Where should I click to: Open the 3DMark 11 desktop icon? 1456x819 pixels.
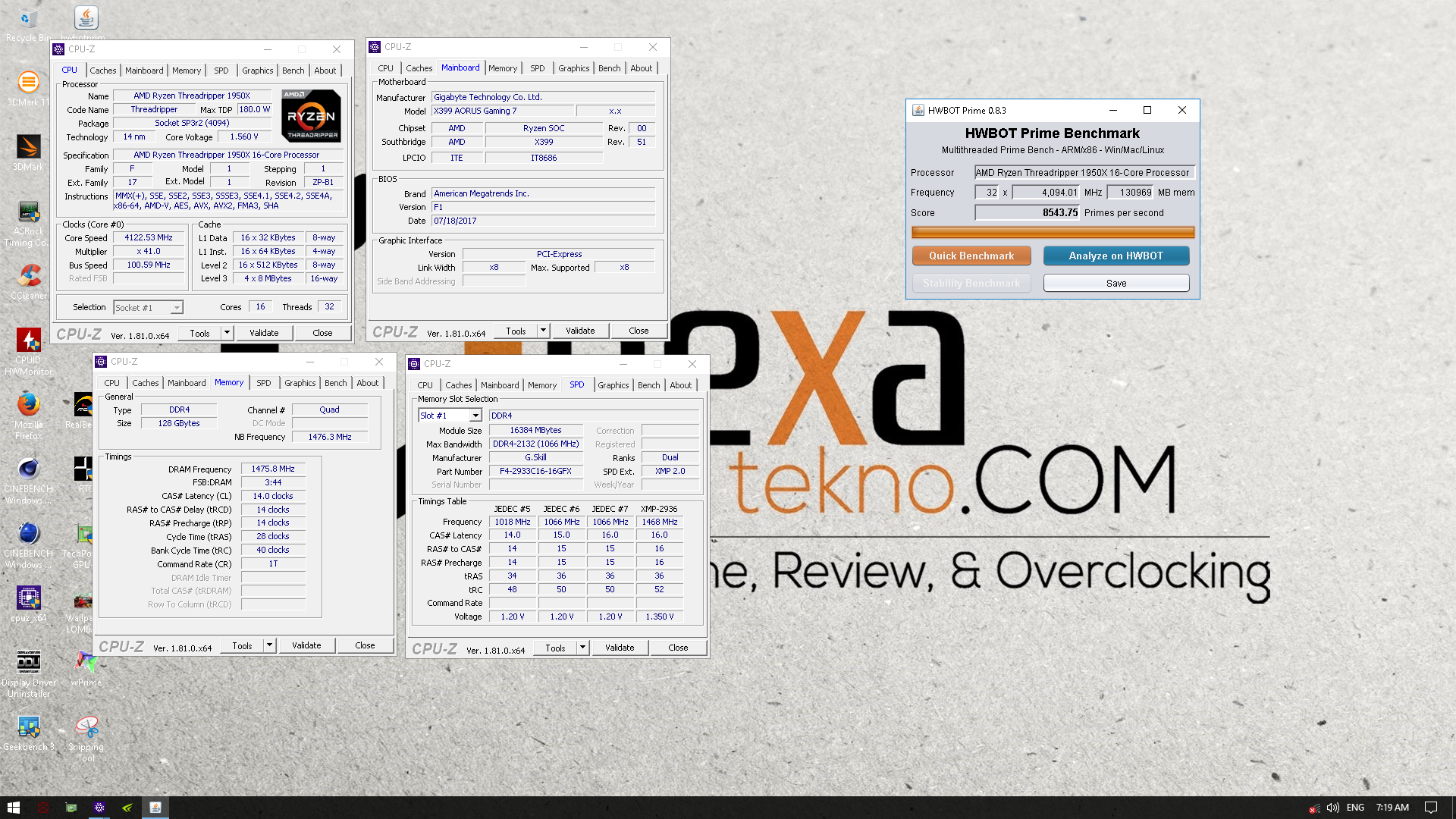[x=28, y=87]
